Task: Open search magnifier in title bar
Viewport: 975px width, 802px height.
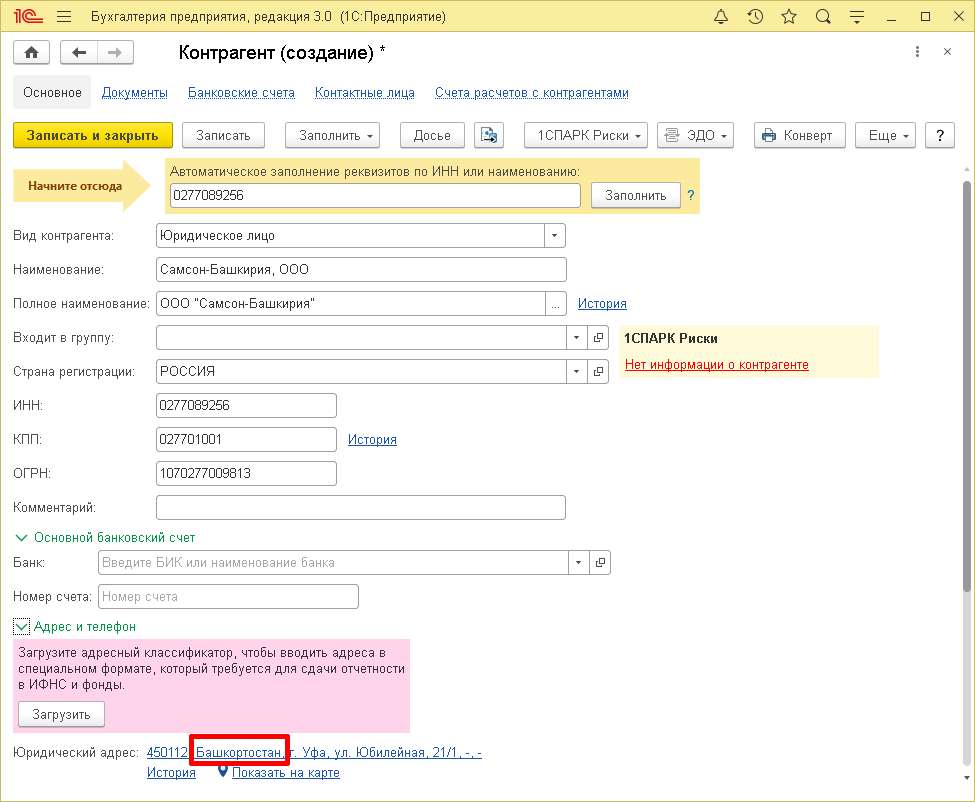Action: coord(823,17)
